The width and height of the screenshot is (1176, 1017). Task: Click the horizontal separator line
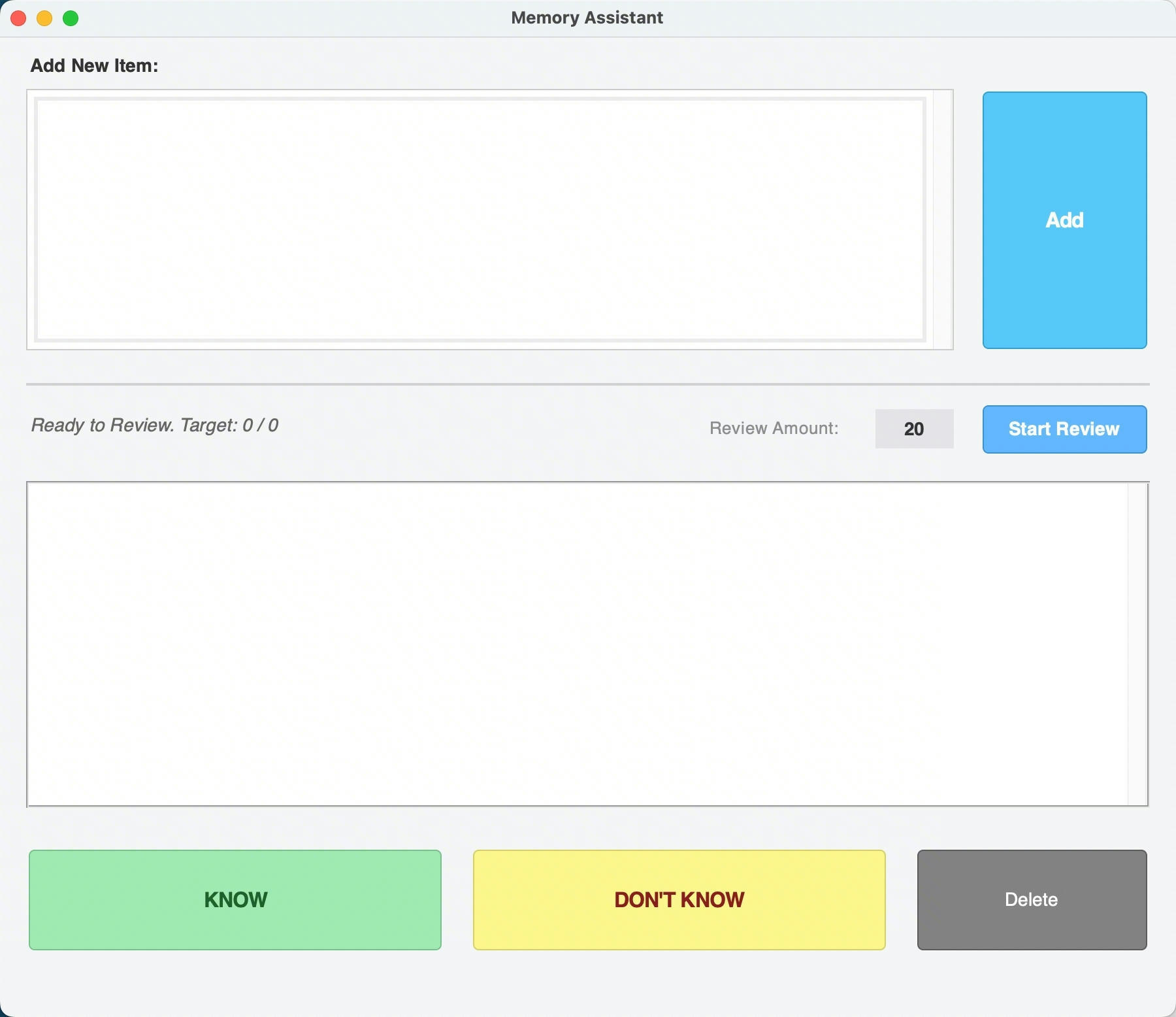click(587, 384)
